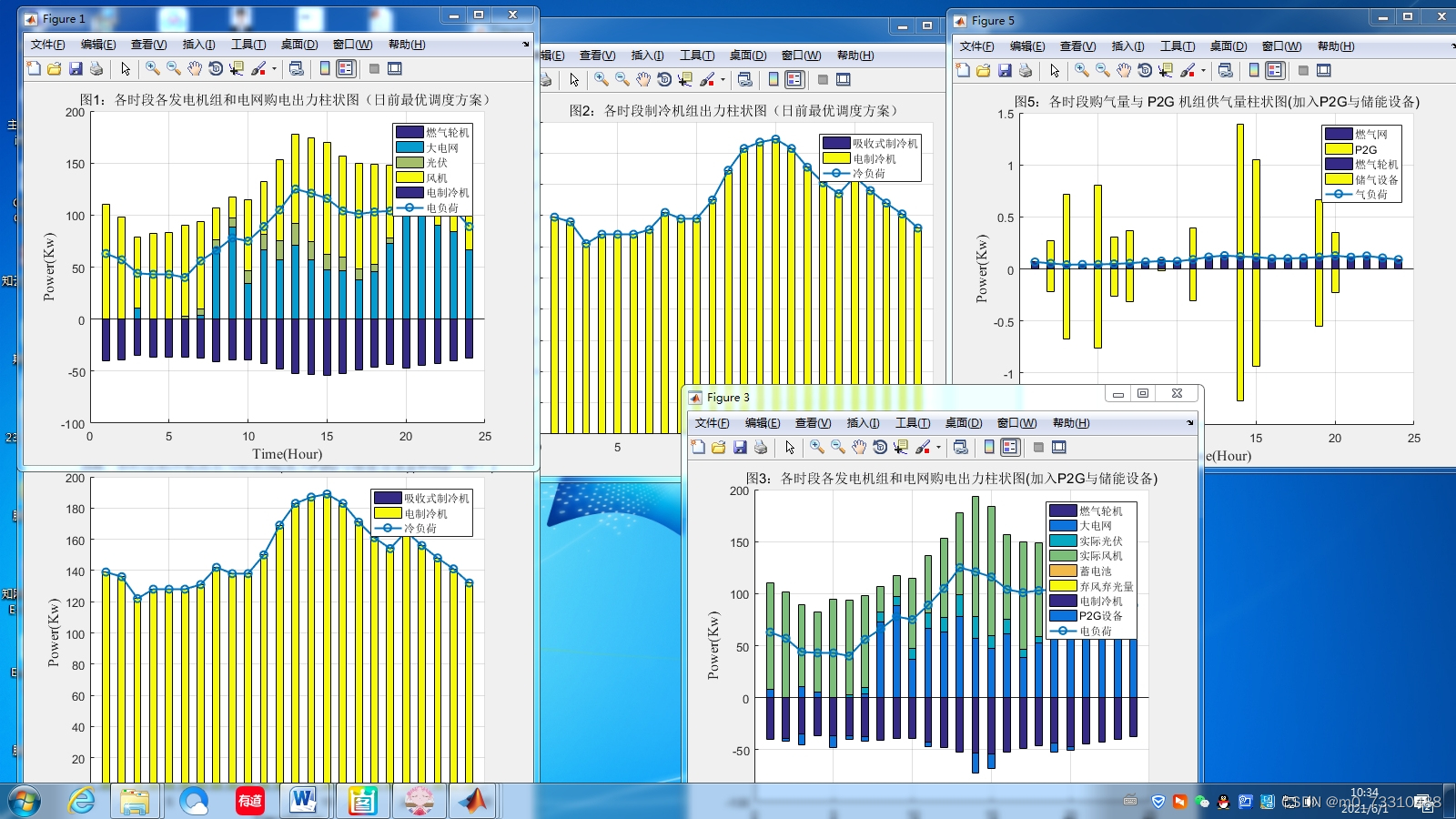Activate Zoom Out tool in Figure 3
This screenshot has width=1456, height=819.
pos(838,447)
